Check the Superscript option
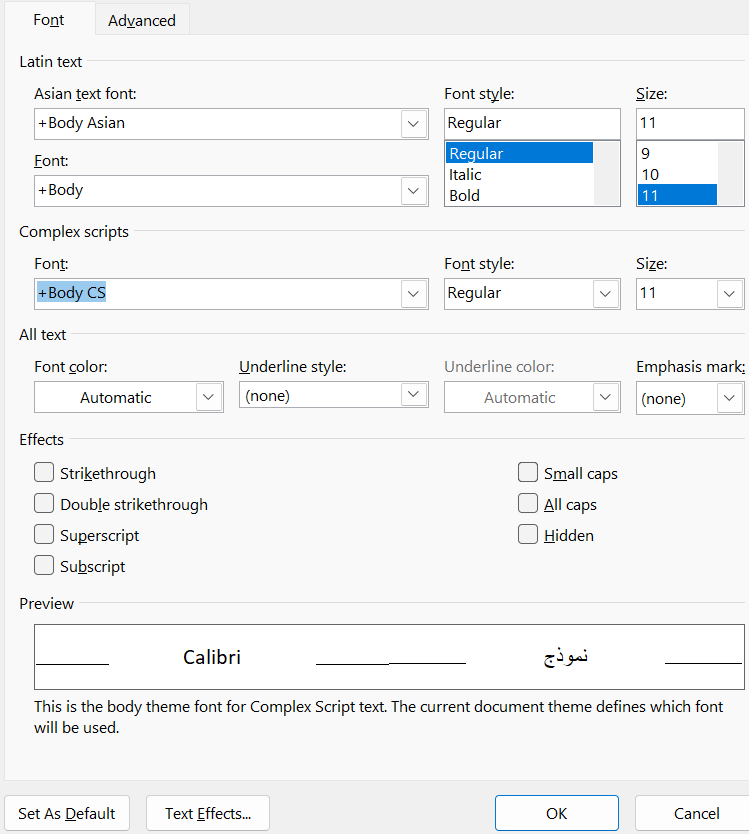The width and height of the screenshot is (749, 834). pyautogui.click(x=44, y=534)
